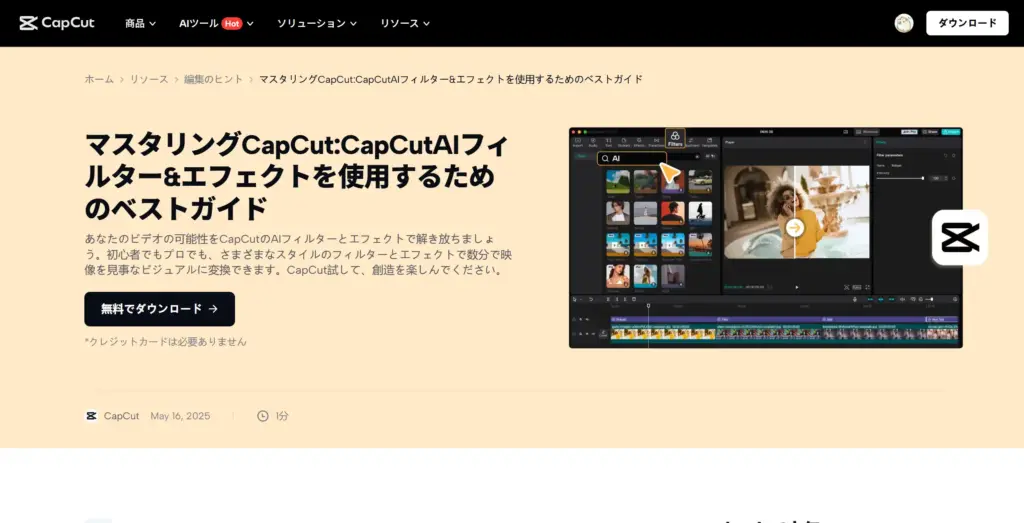The height and width of the screenshot is (523, 1024).
Task: Click the main article heading マスタリングCapCut
Action: [296, 176]
